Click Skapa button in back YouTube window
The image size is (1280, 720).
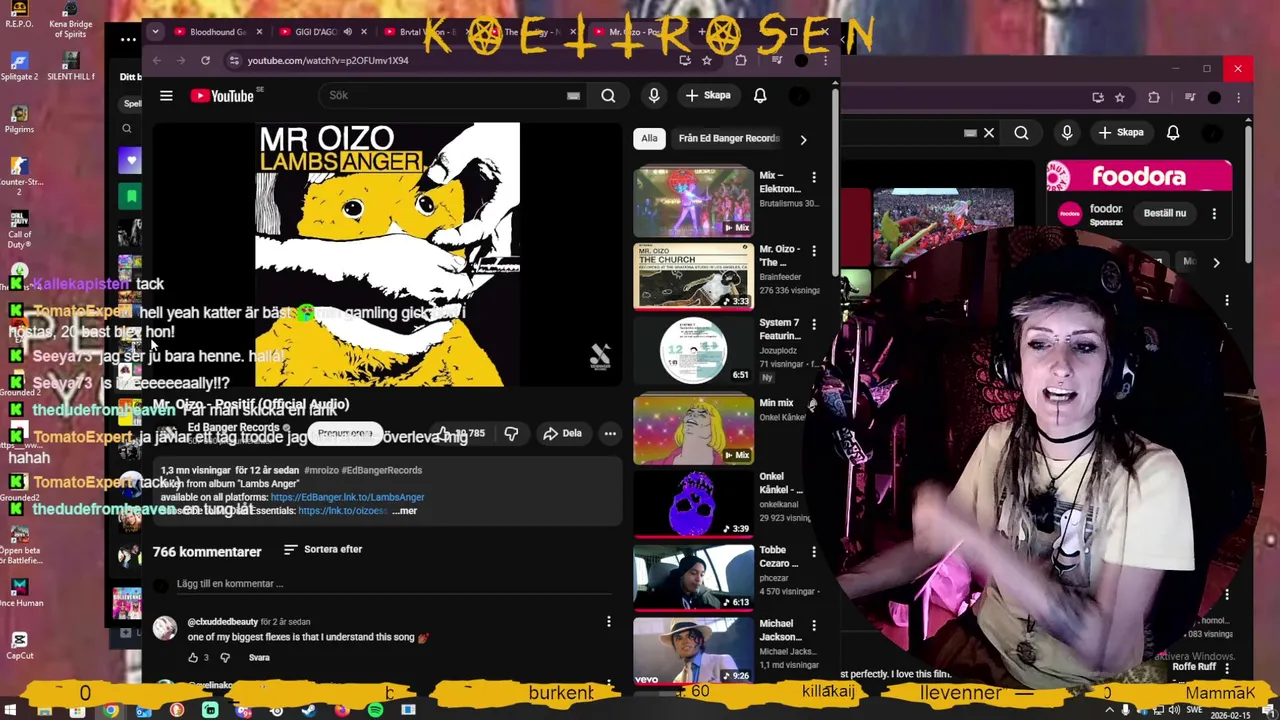click(1121, 132)
